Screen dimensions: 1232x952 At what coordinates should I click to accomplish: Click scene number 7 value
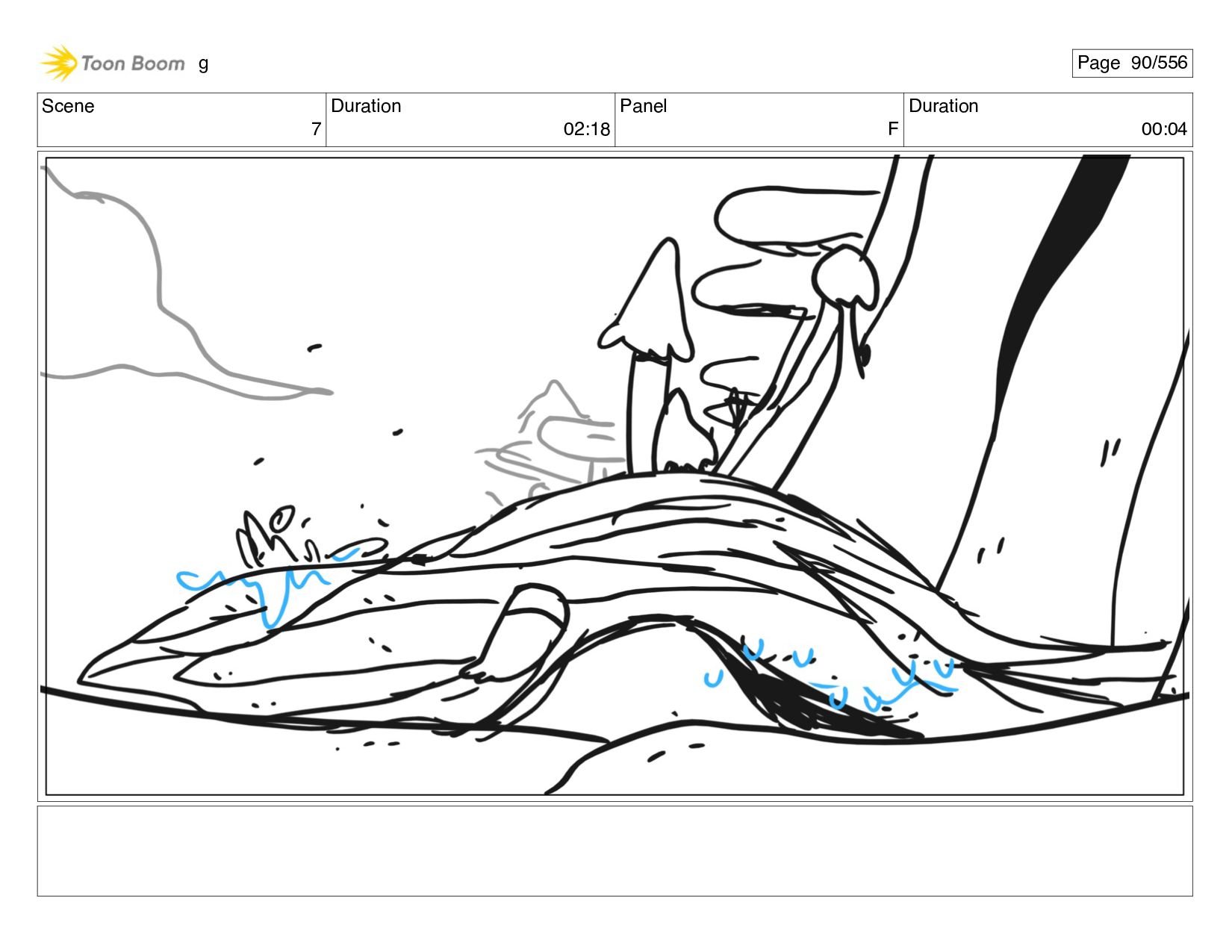tap(316, 129)
